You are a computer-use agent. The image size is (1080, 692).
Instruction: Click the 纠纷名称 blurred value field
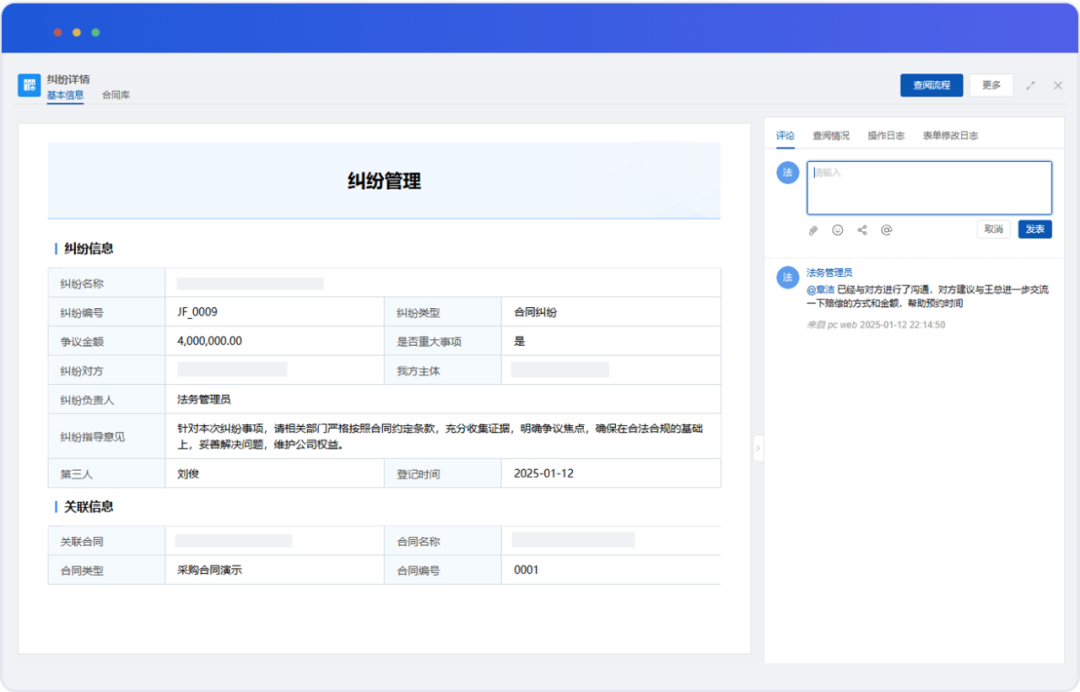(250, 284)
